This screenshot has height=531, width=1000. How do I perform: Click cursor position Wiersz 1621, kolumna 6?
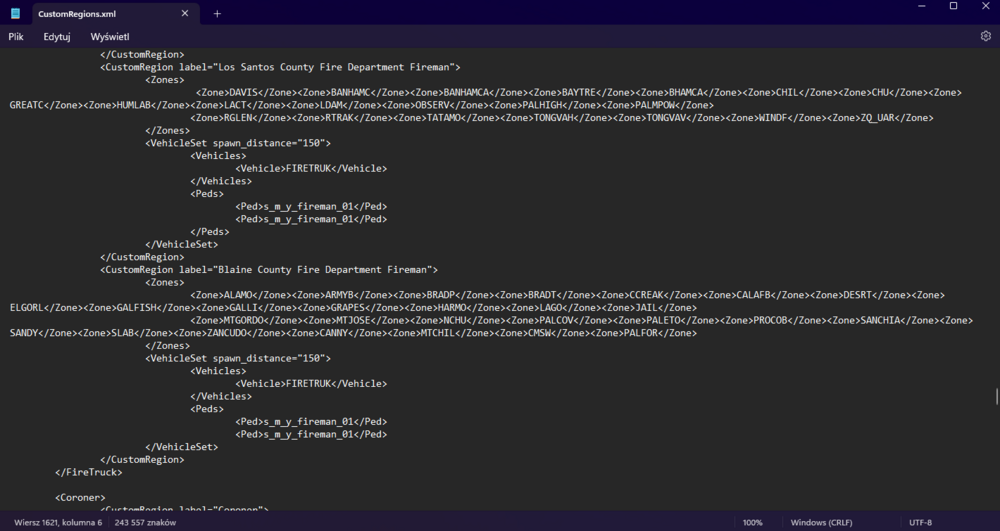pos(58,523)
